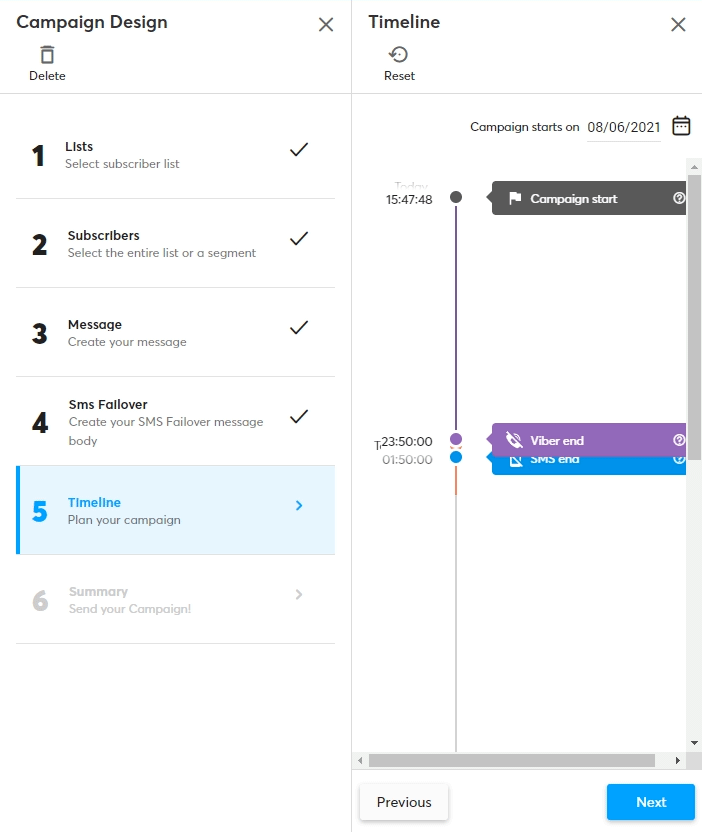The height and width of the screenshot is (832, 702).
Task: Click the Message step checkmark
Action: [x=298, y=328]
